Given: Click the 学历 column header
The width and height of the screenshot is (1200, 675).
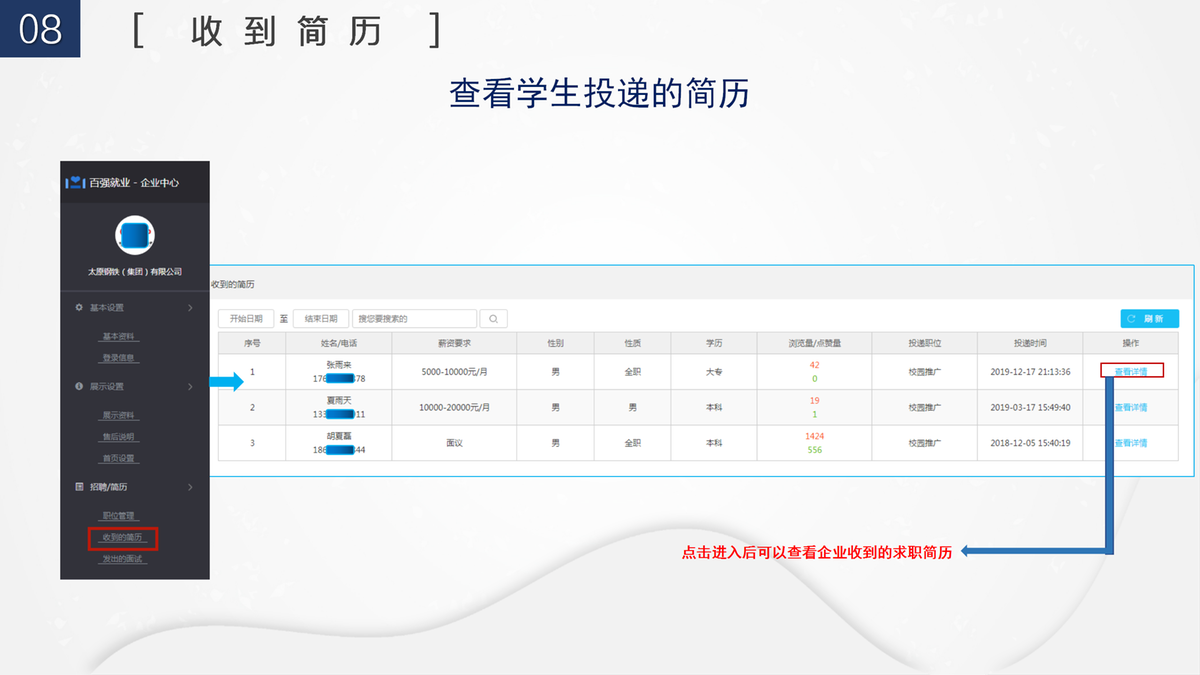Looking at the screenshot, I should click(714, 343).
